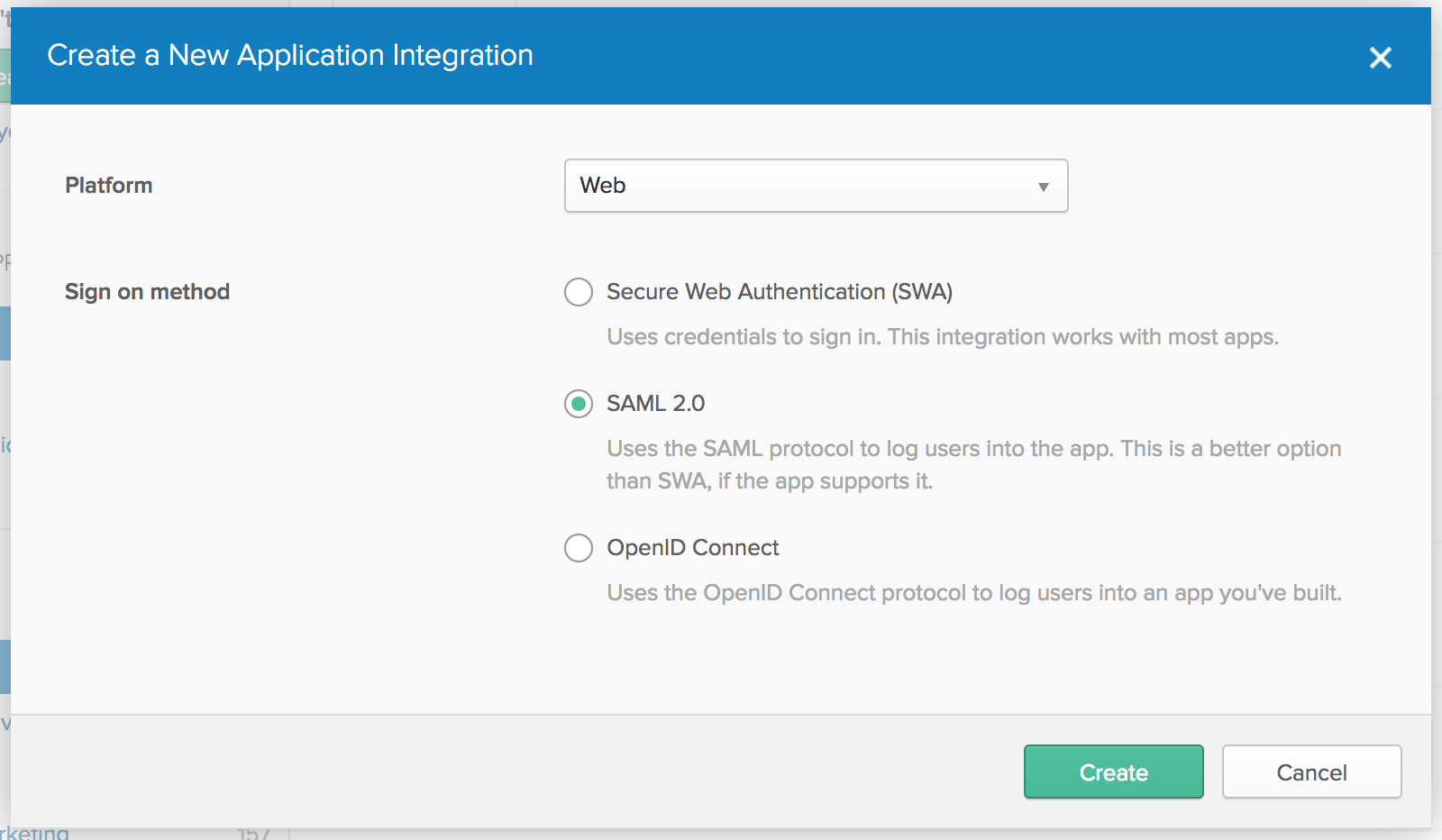
Task: Open the Platform dropdown showing Web
Action: [815, 186]
